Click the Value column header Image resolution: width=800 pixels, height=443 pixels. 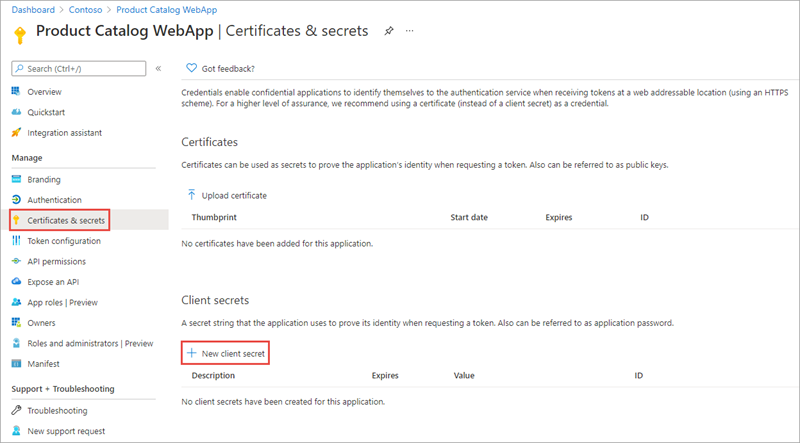coord(464,375)
